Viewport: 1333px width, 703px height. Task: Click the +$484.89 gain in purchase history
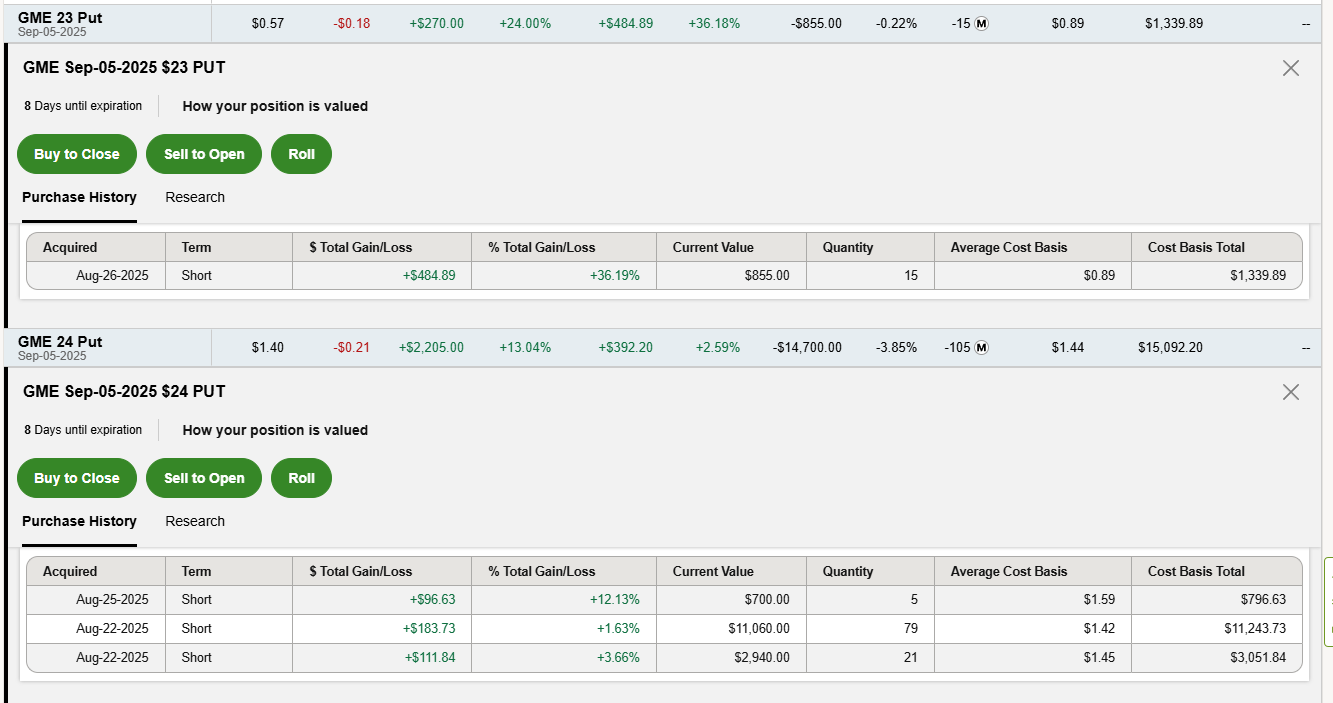click(x=429, y=275)
